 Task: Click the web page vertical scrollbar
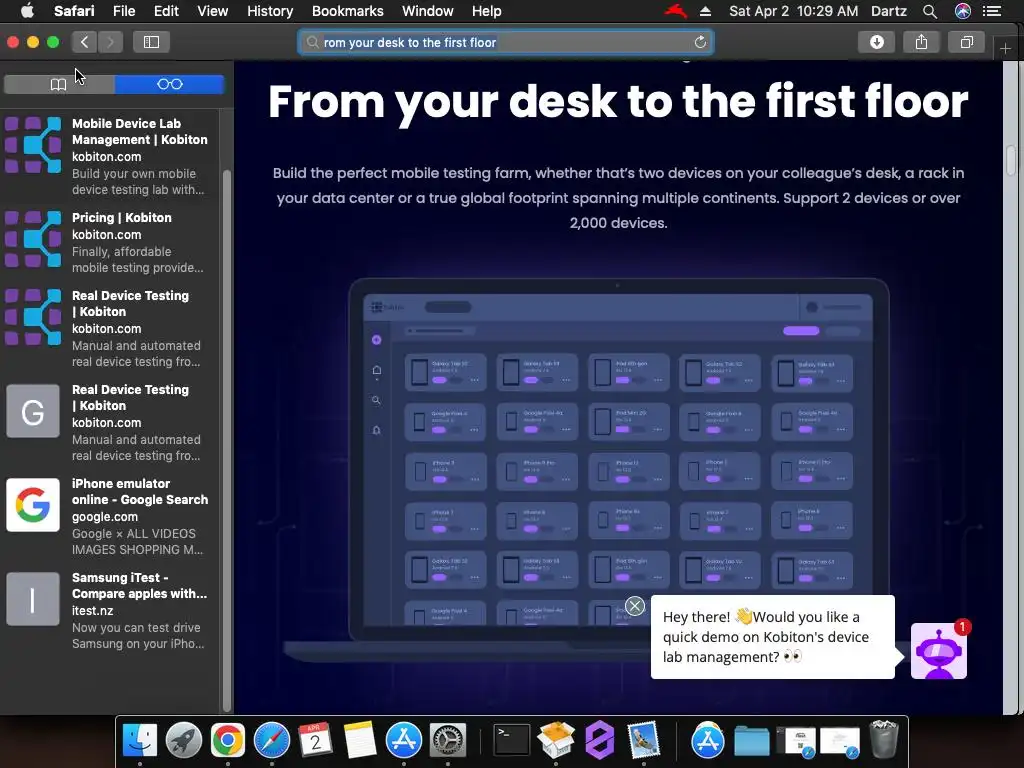[1012, 161]
